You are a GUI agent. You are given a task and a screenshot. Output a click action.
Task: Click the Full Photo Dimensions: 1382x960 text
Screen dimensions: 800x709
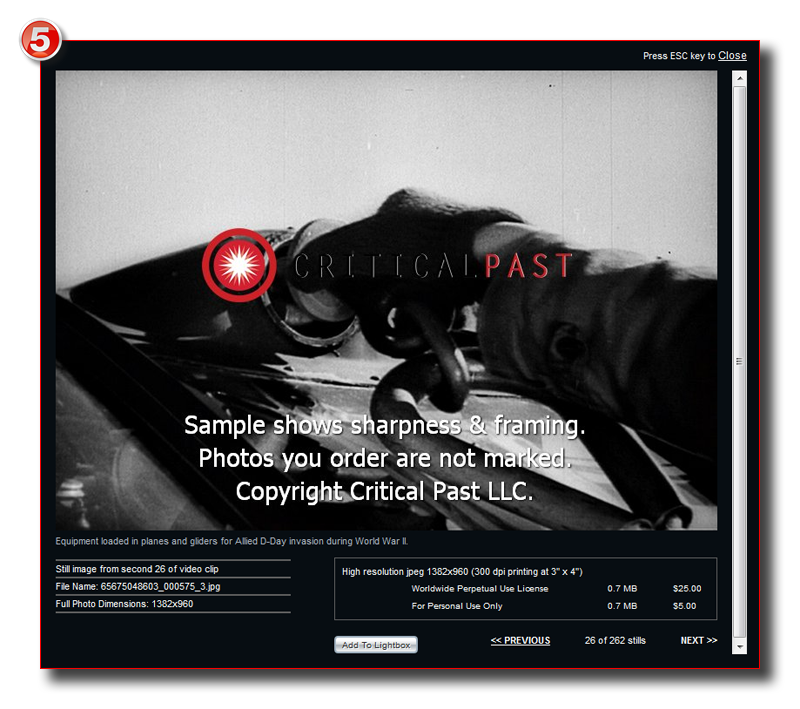coord(124,604)
